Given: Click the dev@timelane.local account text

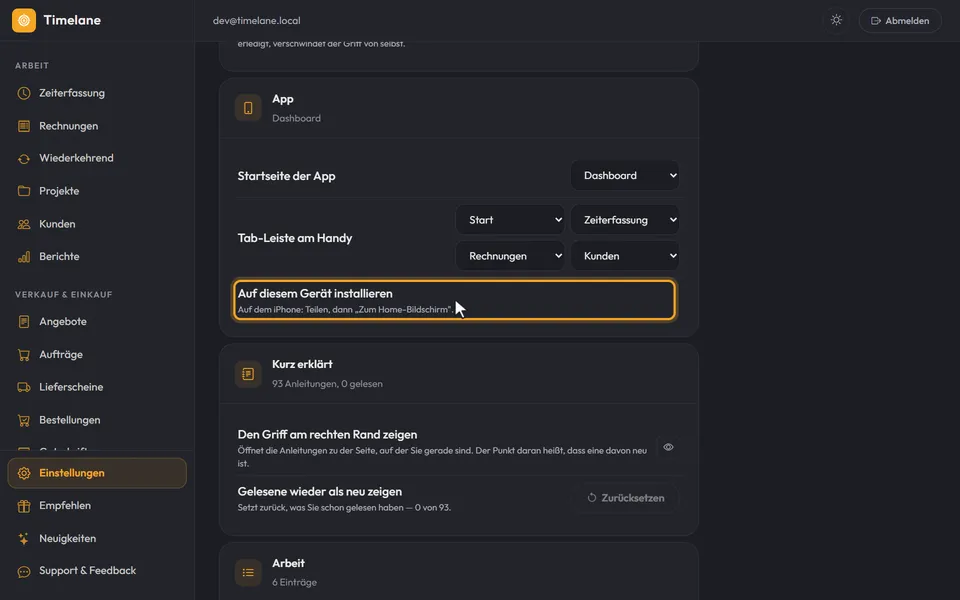Looking at the screenshot, I should click(x=257, y=20).
